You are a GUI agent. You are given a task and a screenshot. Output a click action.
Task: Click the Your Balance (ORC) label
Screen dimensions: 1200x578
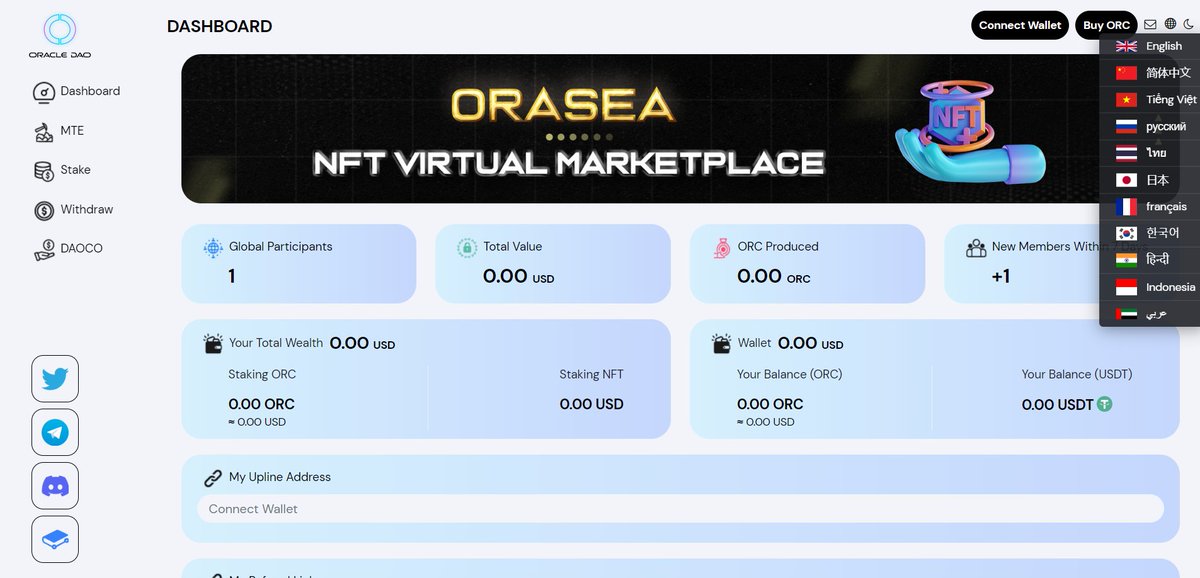pos(790,374)
